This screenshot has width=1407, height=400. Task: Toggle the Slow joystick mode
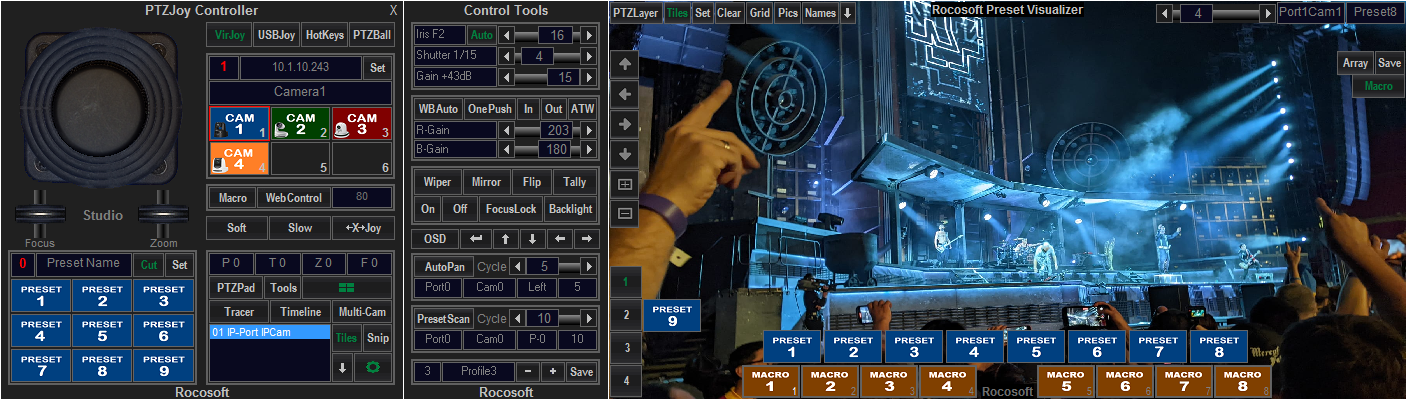(x=300, y=228)
